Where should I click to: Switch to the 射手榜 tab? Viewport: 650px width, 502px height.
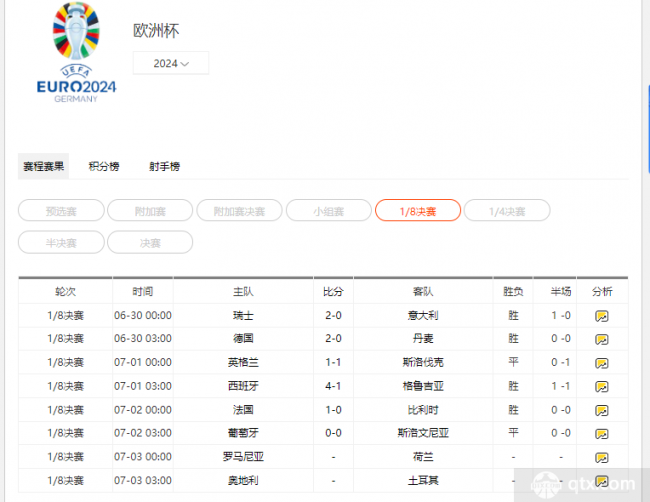click(165, 167)
